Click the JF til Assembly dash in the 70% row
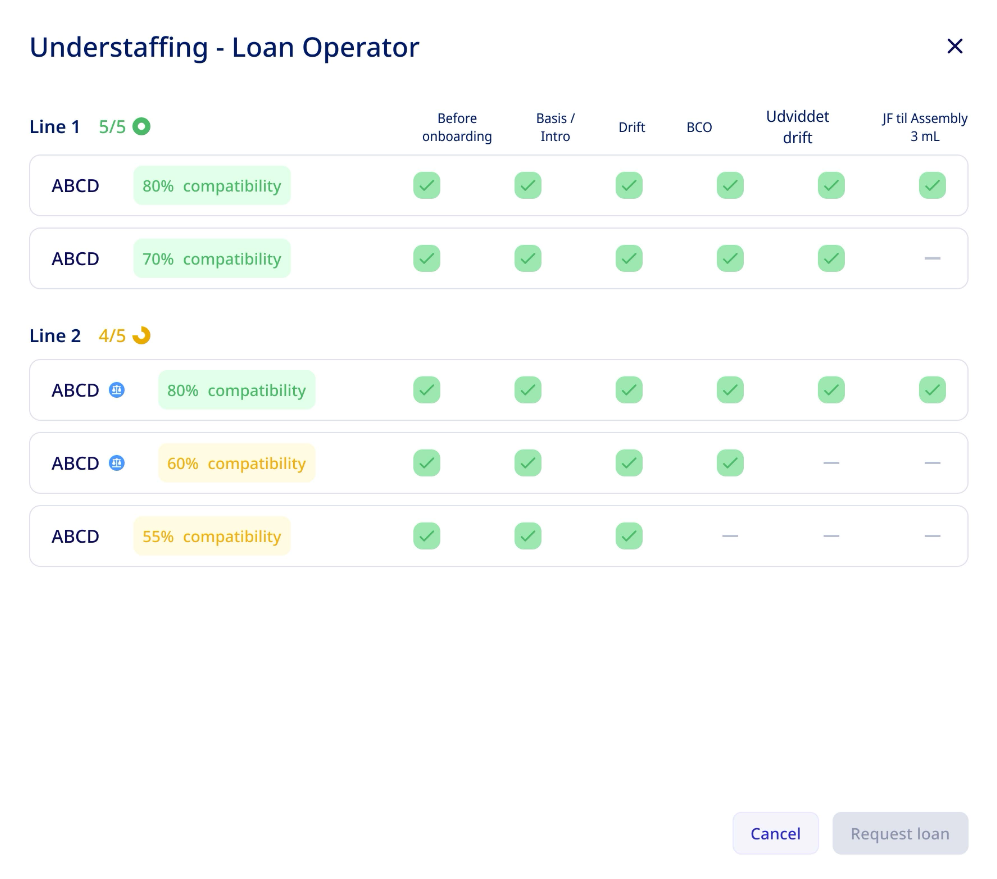997x879 pixels. (x=932, y=258)
